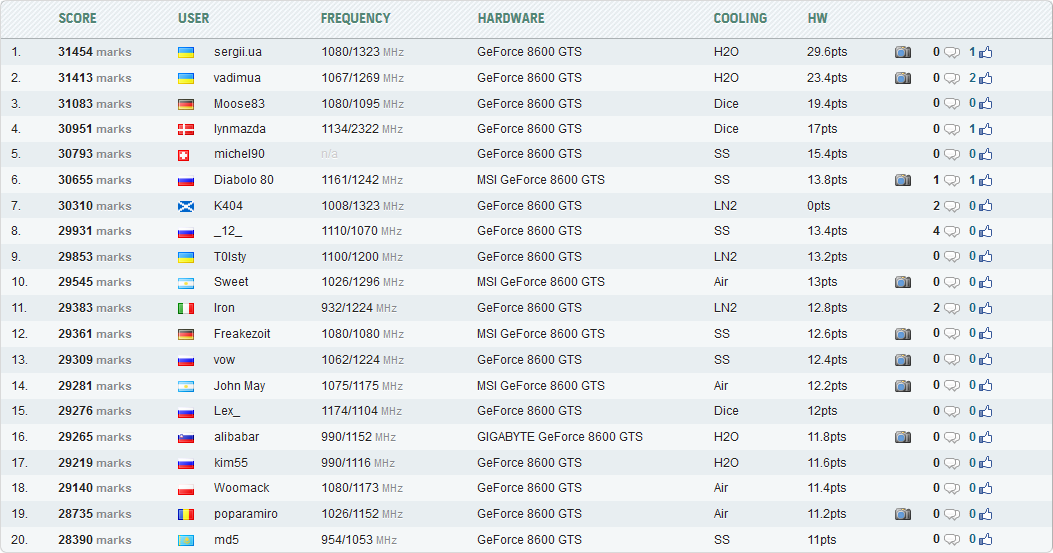1053x553 pixels.
Task: Open the 31454 marks score entry
Action: 94,52
